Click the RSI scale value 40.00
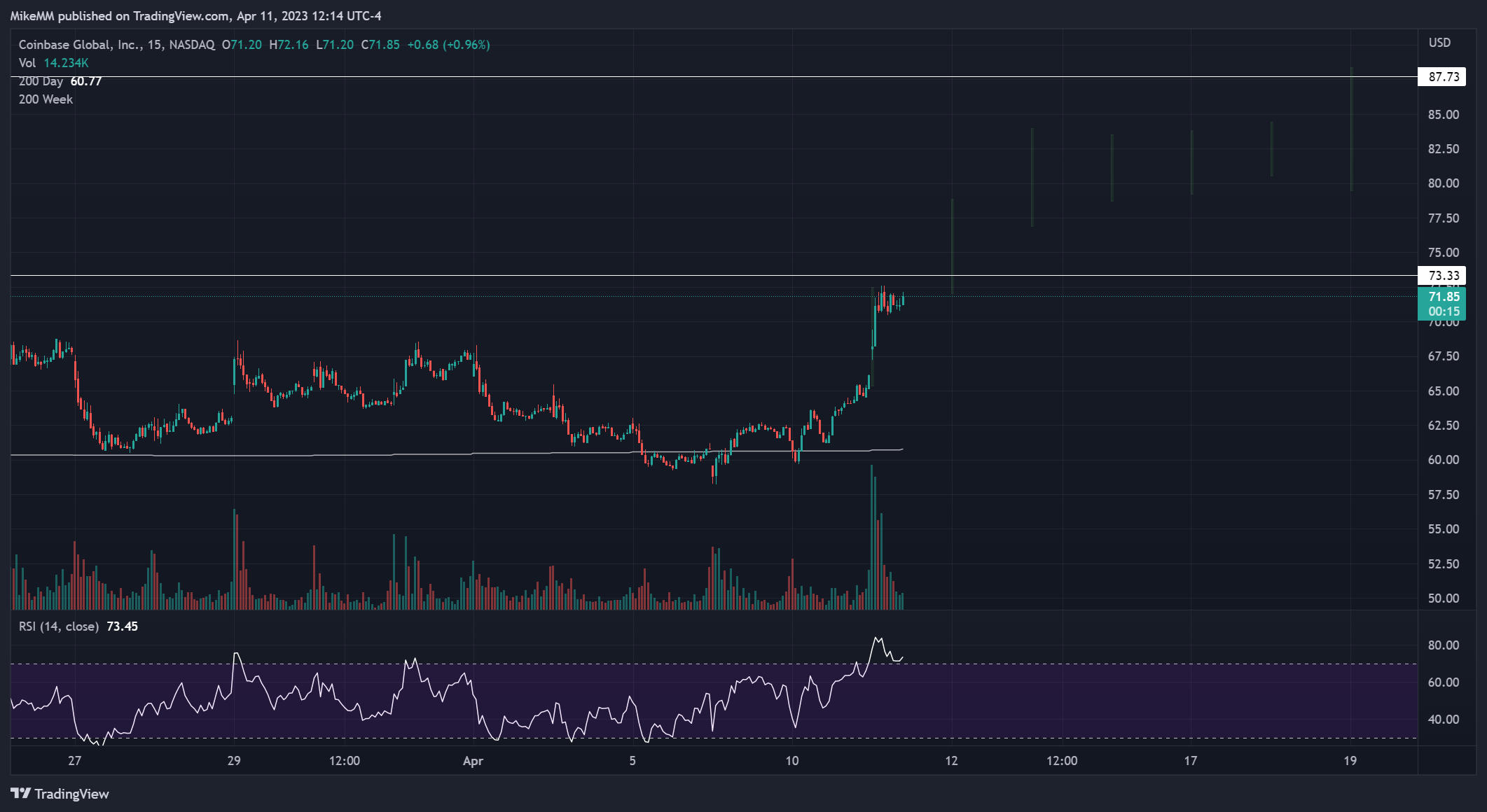This screenshot has height=812, width=1487. pyautogui.click(x=1444, y=720)
